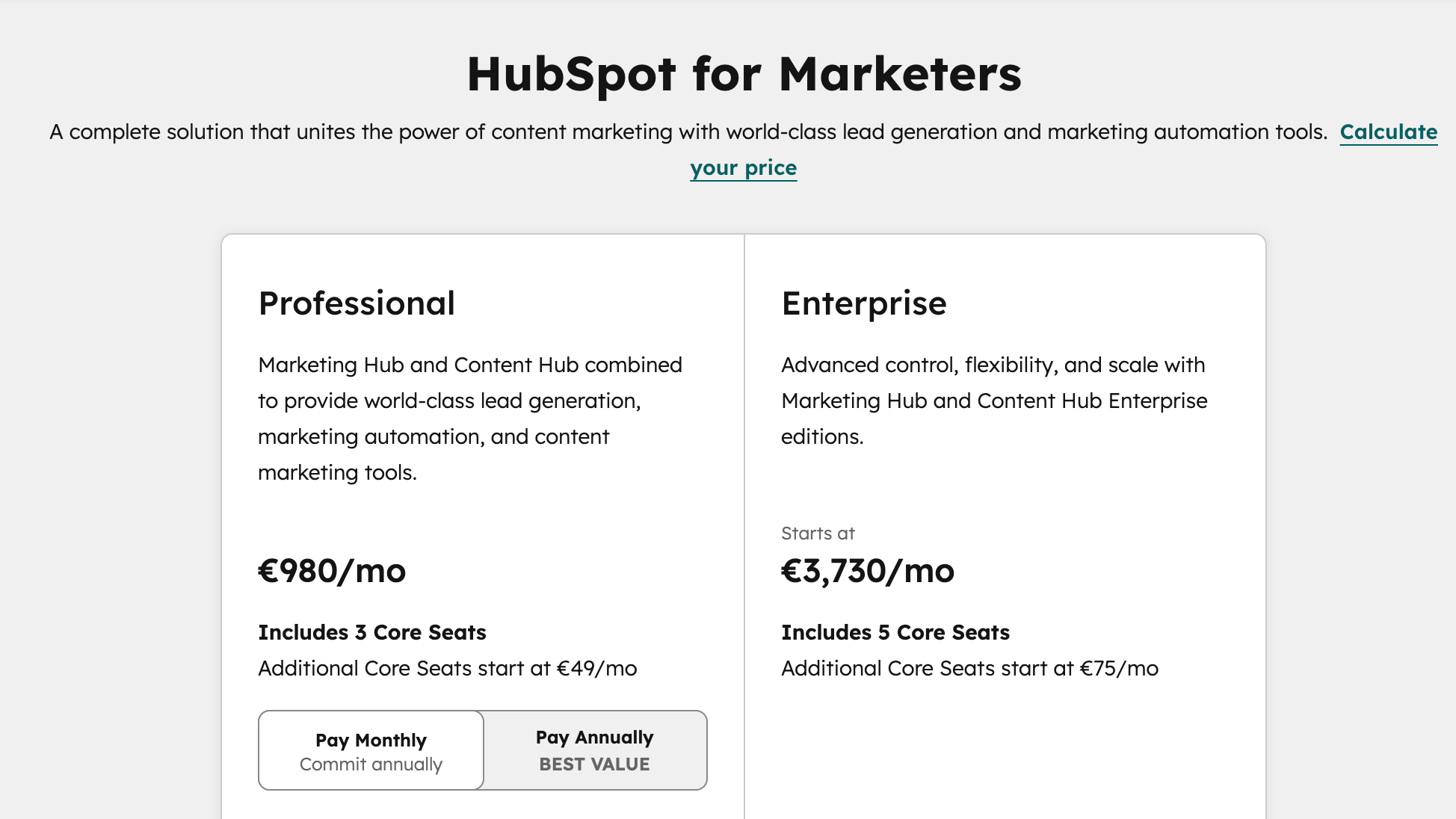This screenshot has width=1456, height=819.
Task: Click the €3,730/mo Enterprise price
Action: [x=868, y=571]
